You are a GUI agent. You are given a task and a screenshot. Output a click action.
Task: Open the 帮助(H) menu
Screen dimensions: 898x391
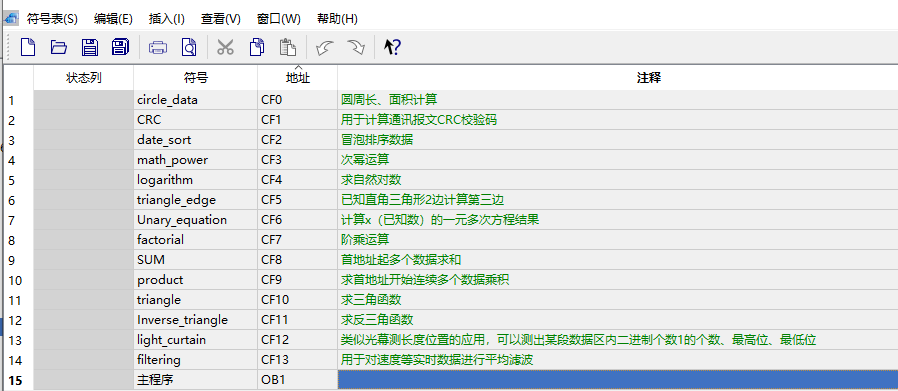[337, 19]
